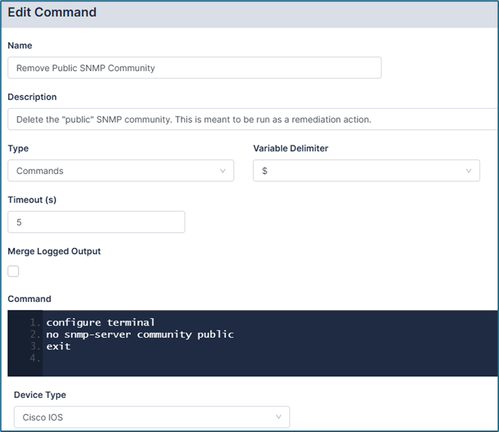Open the Type dropdown showing Commands
The image size is (499, 432).
click(121, 171)
